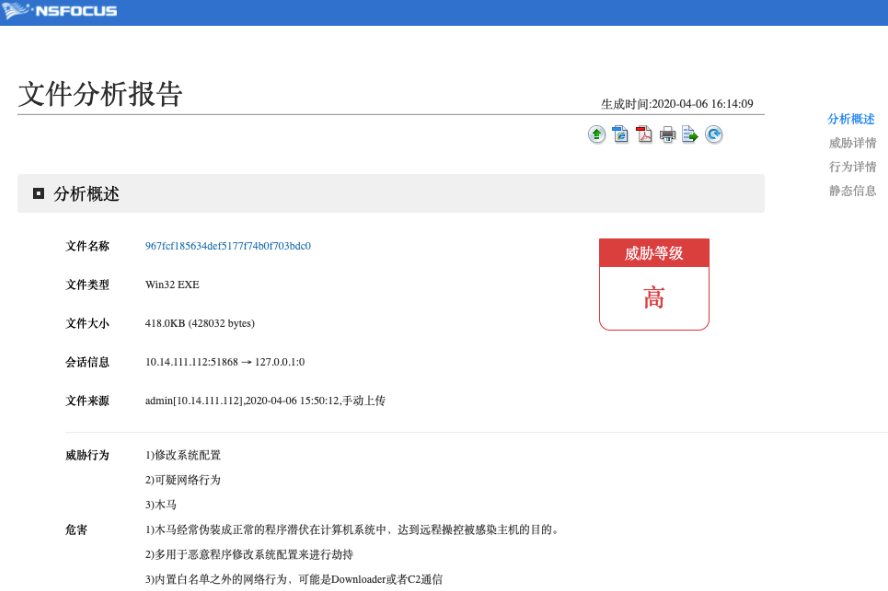Open the 行为详情 section from sidebar
The height and width of the screenshot is (591, 888).
850,167
